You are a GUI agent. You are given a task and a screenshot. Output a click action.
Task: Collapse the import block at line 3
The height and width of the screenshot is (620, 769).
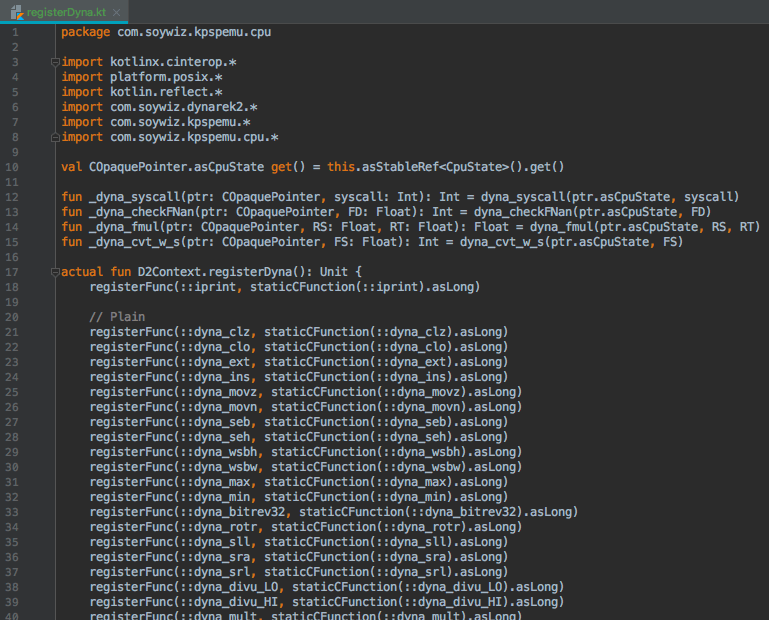tap(54, 62)
